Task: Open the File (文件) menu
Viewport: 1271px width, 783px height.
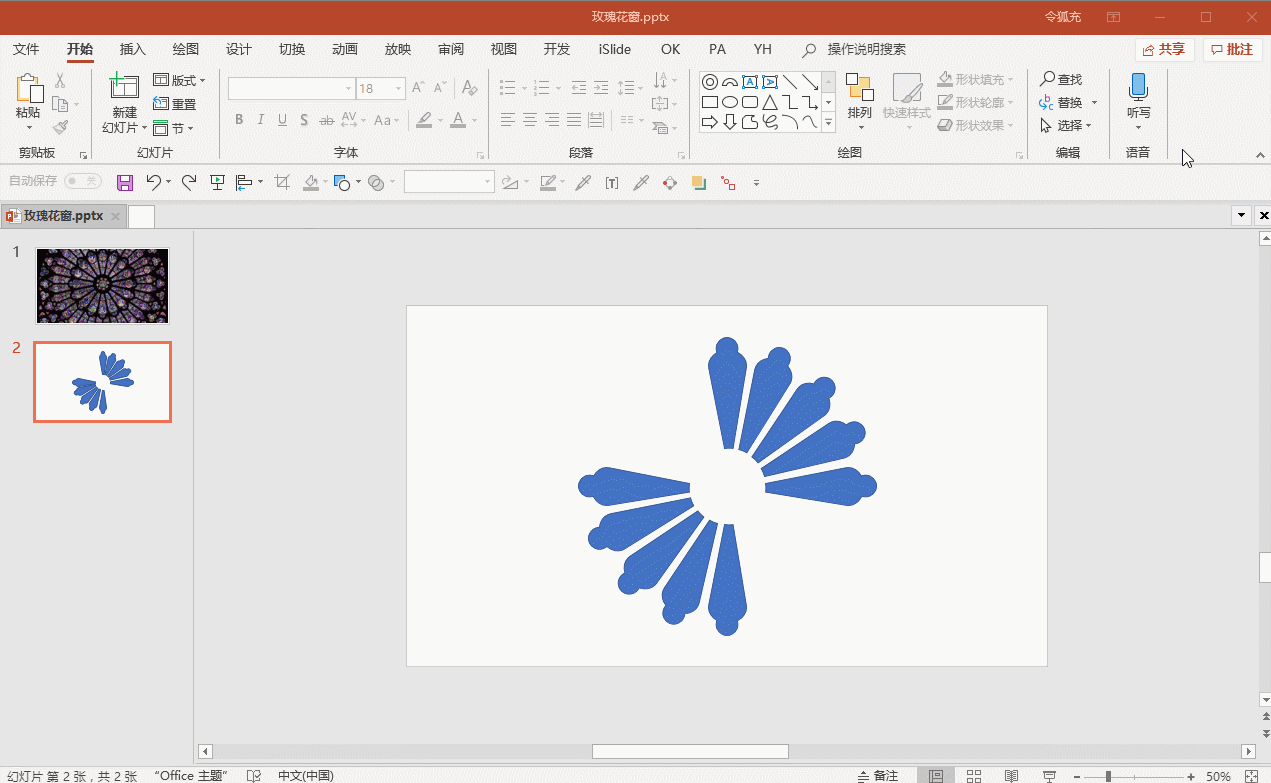Action: point(26,49)
